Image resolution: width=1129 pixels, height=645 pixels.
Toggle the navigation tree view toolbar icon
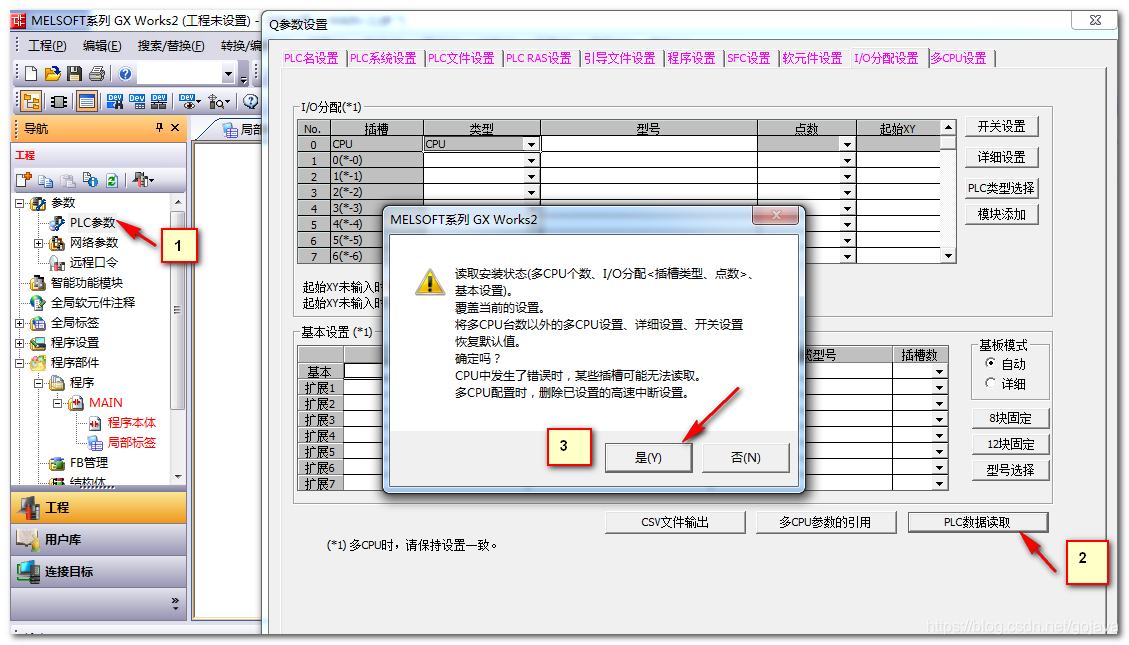coord(31,102)
